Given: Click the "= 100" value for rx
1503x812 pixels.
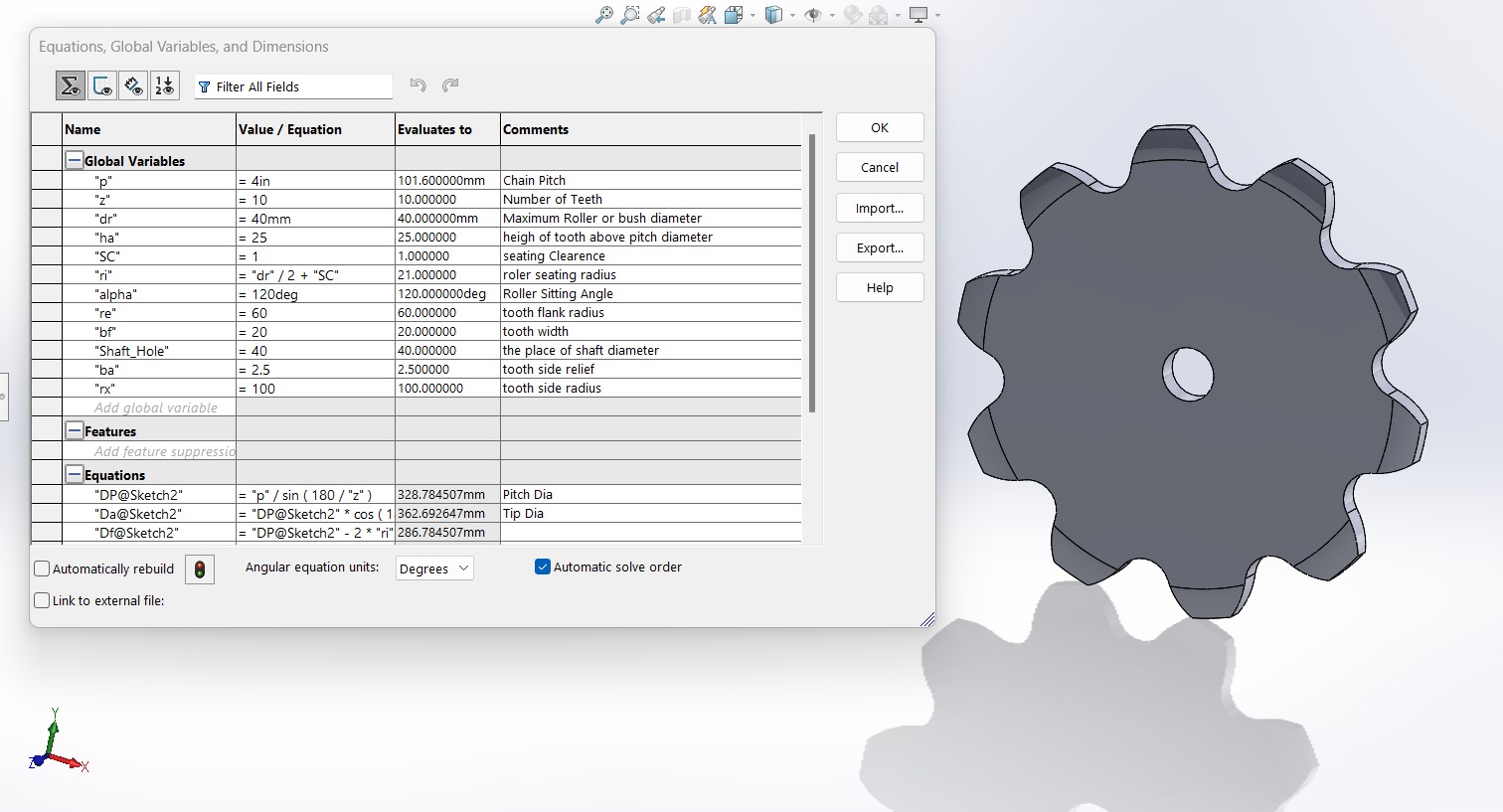Looking at the screenshot, I should [315, 389].
